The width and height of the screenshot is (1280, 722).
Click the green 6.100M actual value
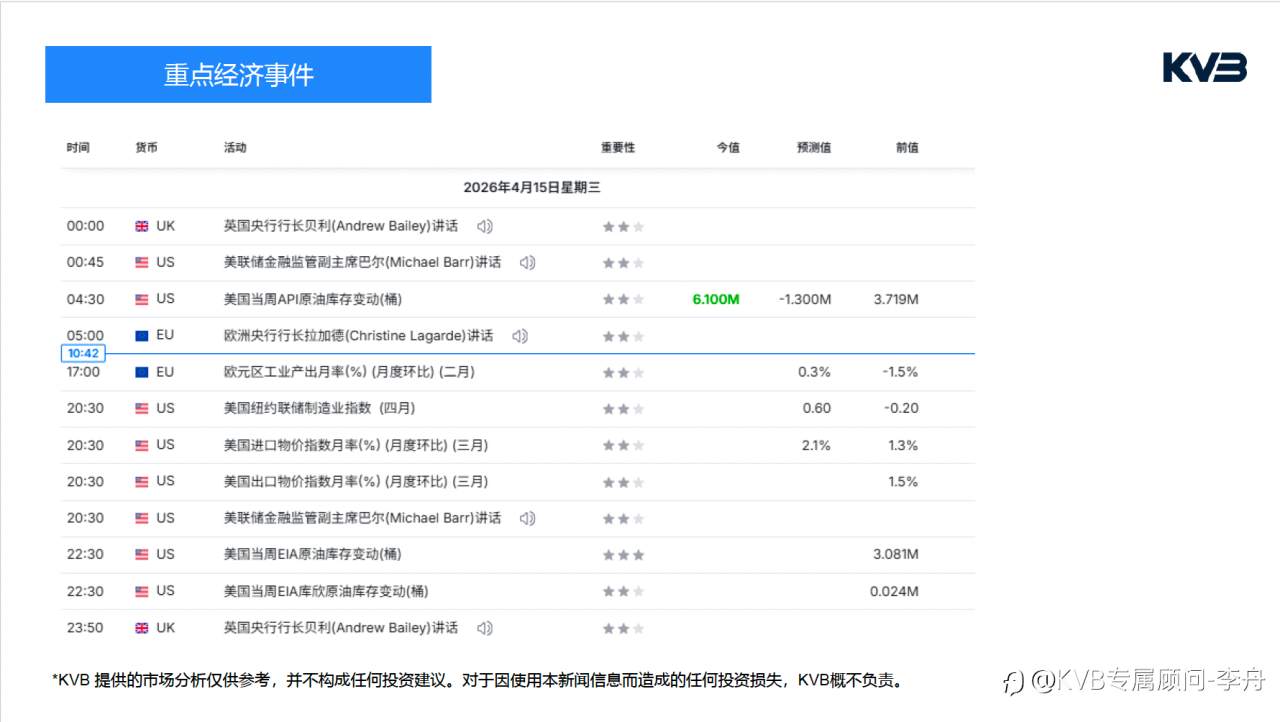tap(715, 299)
